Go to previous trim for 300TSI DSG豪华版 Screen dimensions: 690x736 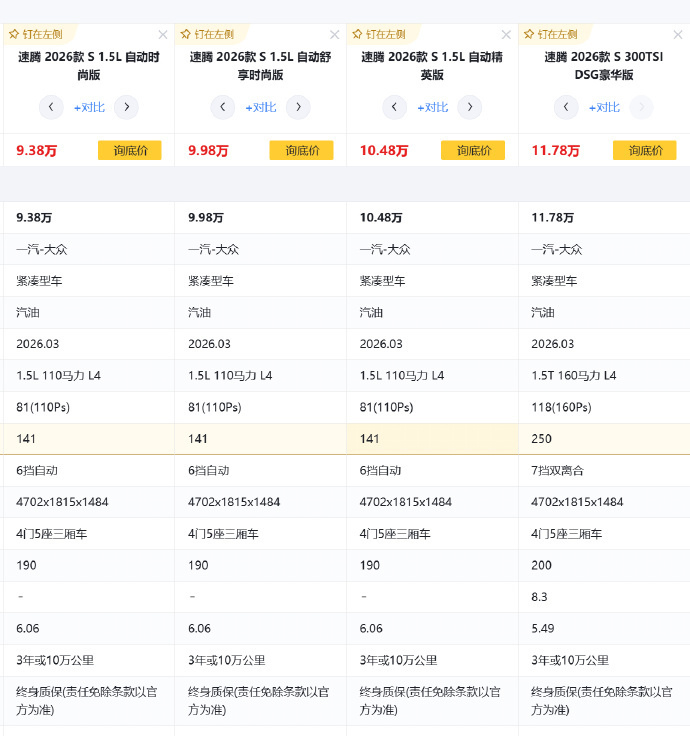point(566,107)
